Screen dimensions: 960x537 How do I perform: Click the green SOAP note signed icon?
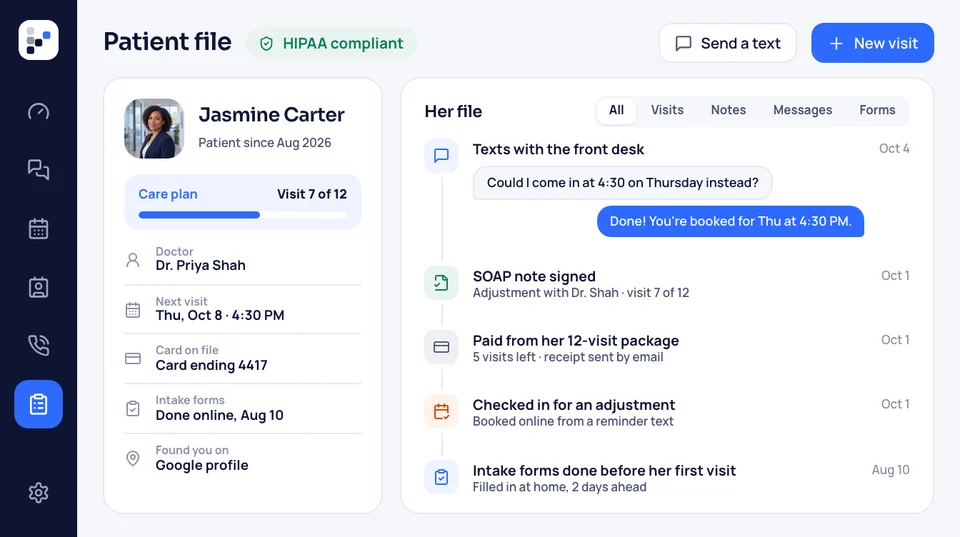(x=441, y=283)
